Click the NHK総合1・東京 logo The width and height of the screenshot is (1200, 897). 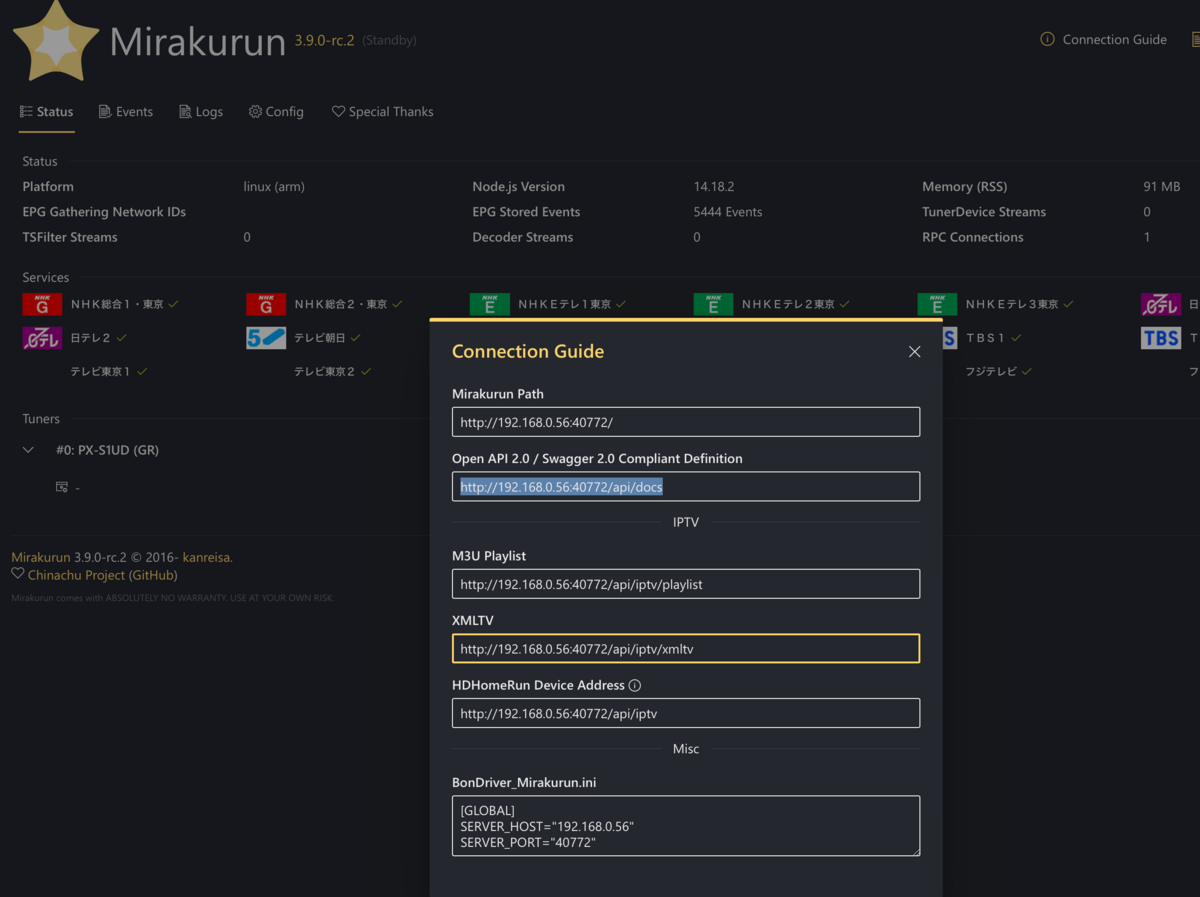tap(42, 304)
